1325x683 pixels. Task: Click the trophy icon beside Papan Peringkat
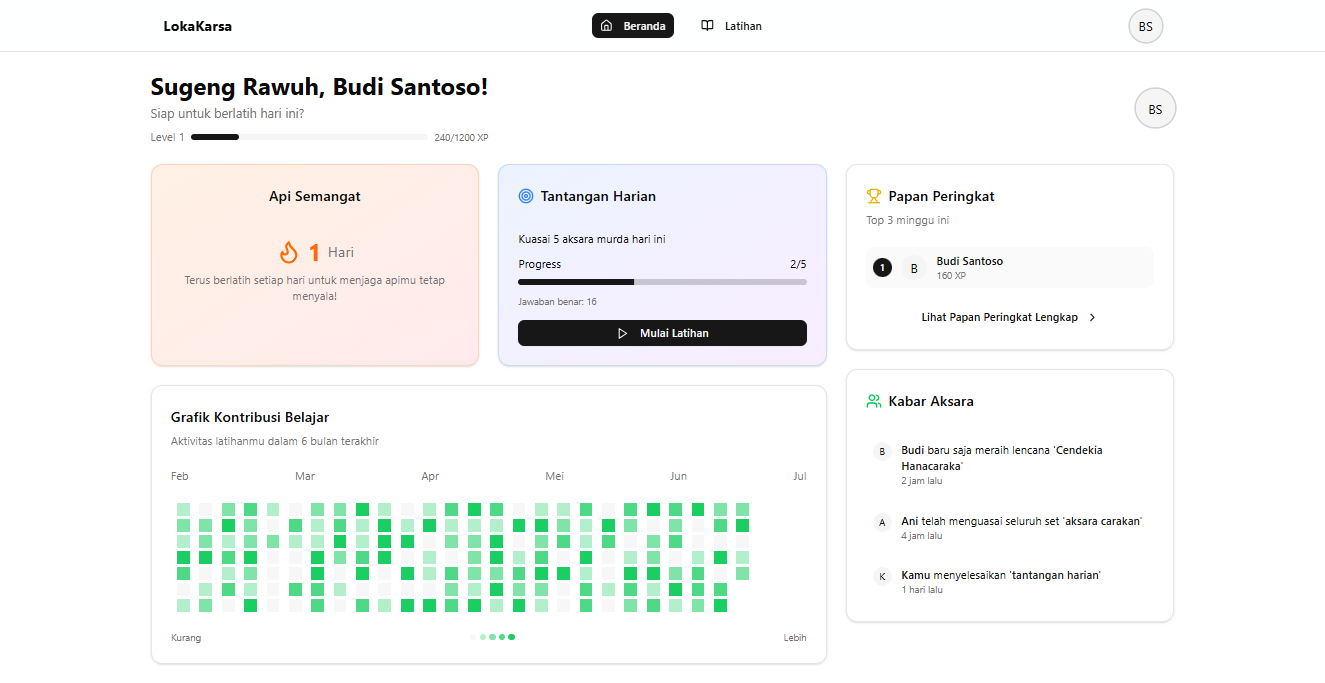874,196
